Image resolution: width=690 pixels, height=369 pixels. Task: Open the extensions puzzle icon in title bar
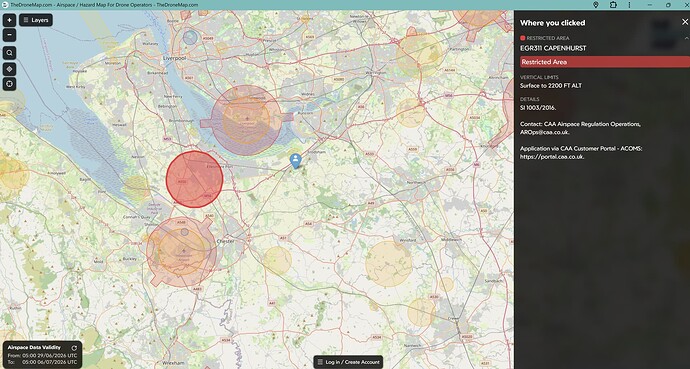tap(613, 5)
